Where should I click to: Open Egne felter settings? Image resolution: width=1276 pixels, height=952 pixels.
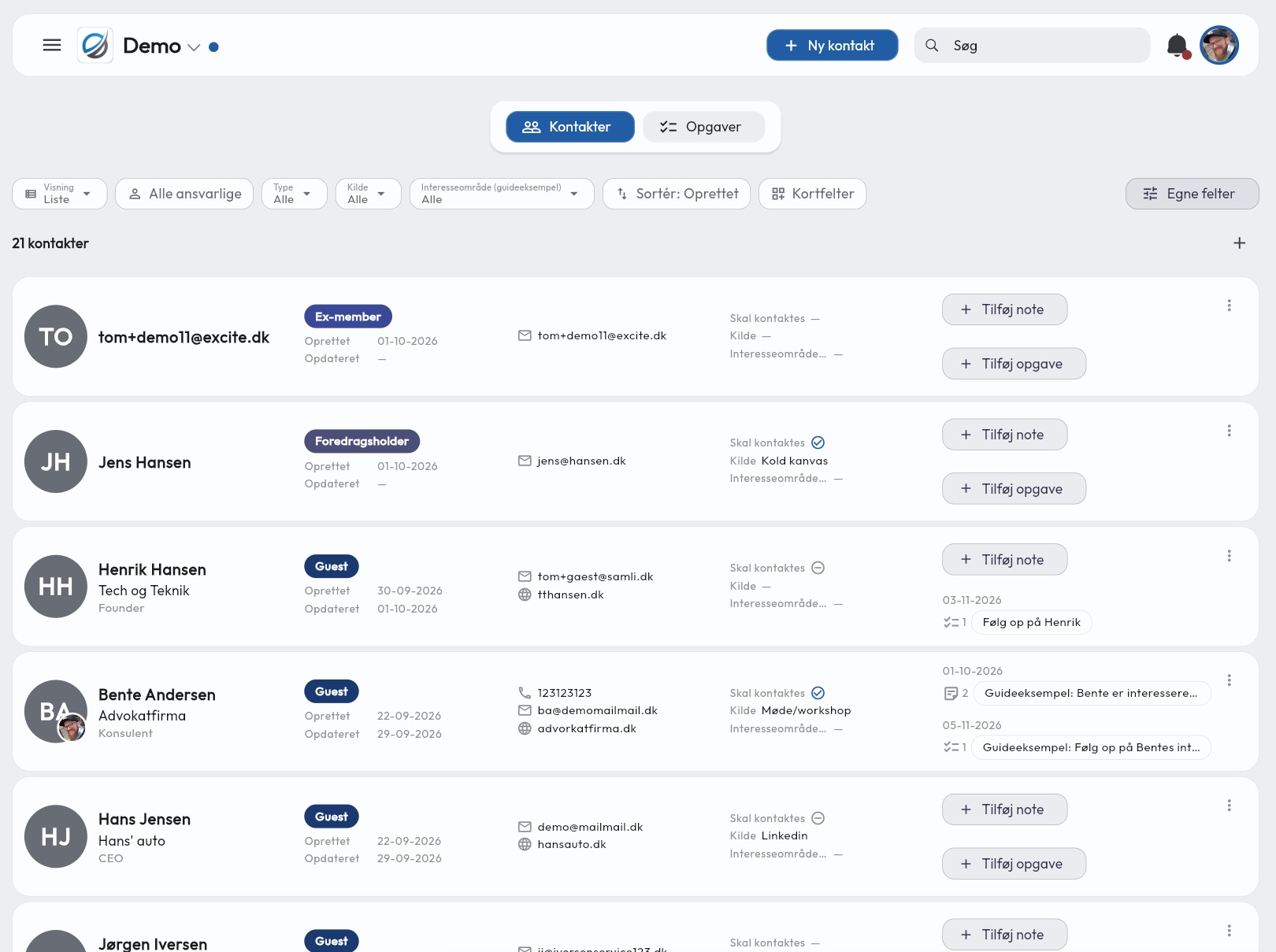pos(1192,194)
